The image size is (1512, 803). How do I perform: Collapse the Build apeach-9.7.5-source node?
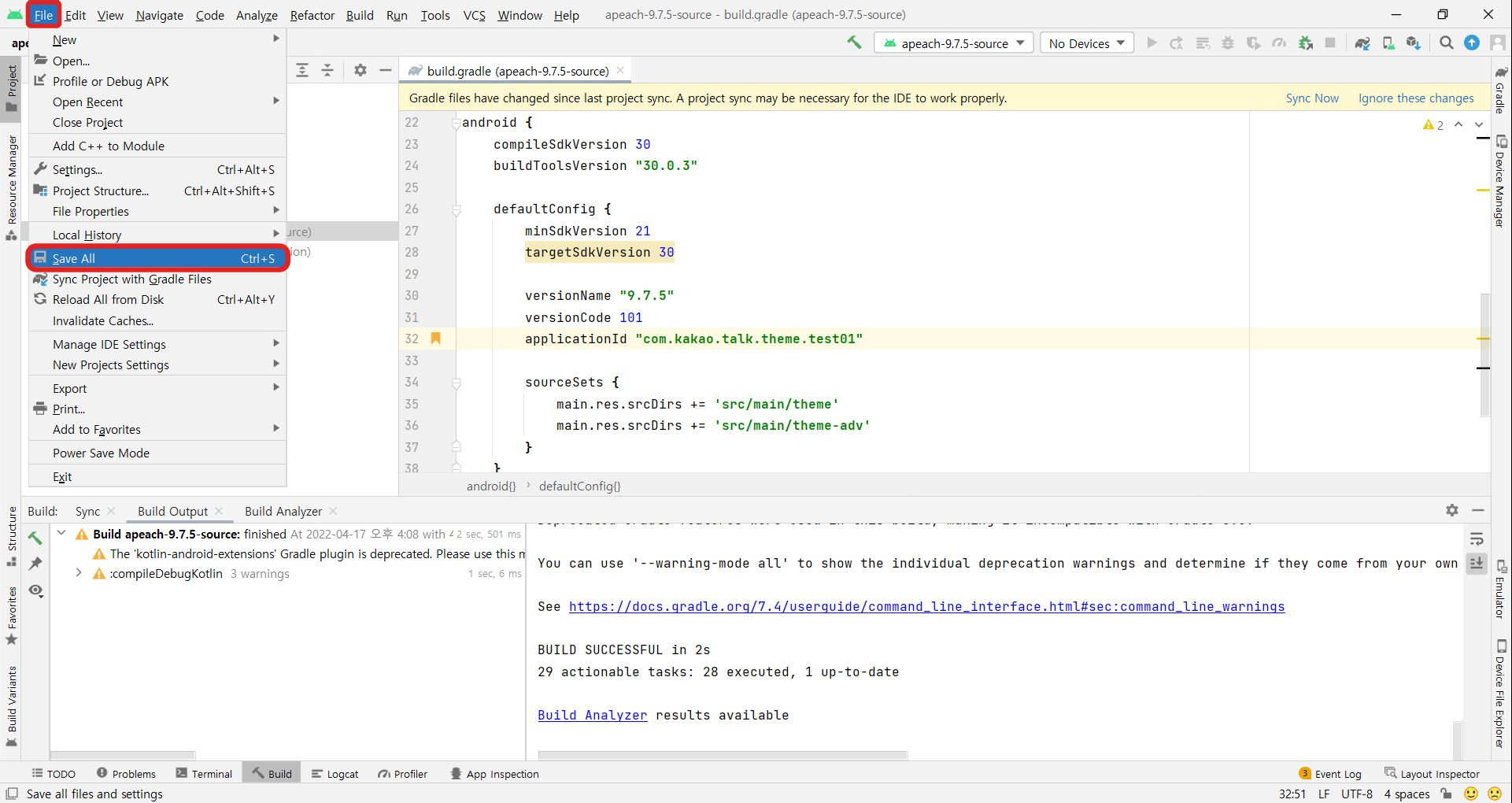pos(61,533)
